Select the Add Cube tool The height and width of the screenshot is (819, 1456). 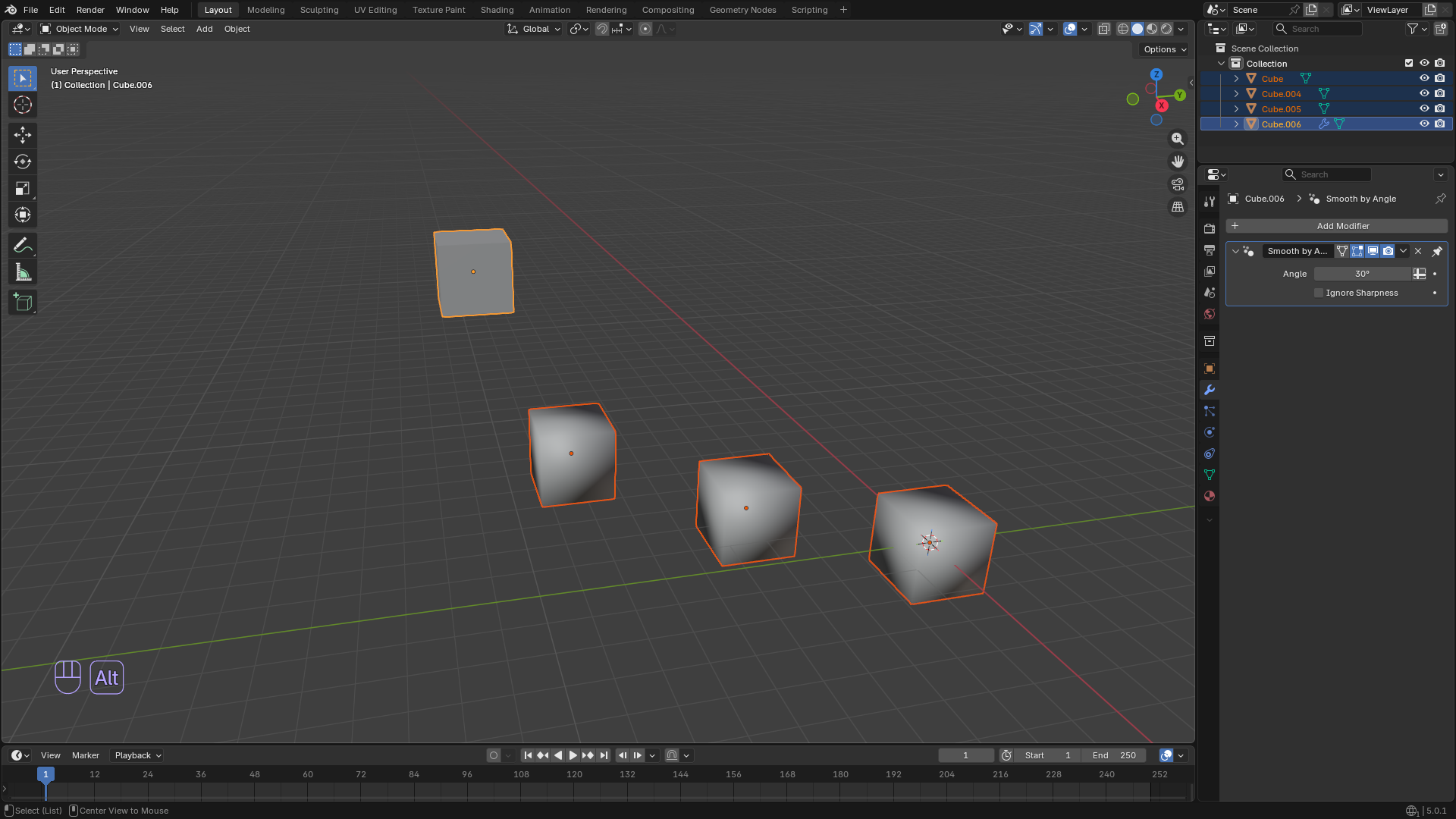[23, 303]
